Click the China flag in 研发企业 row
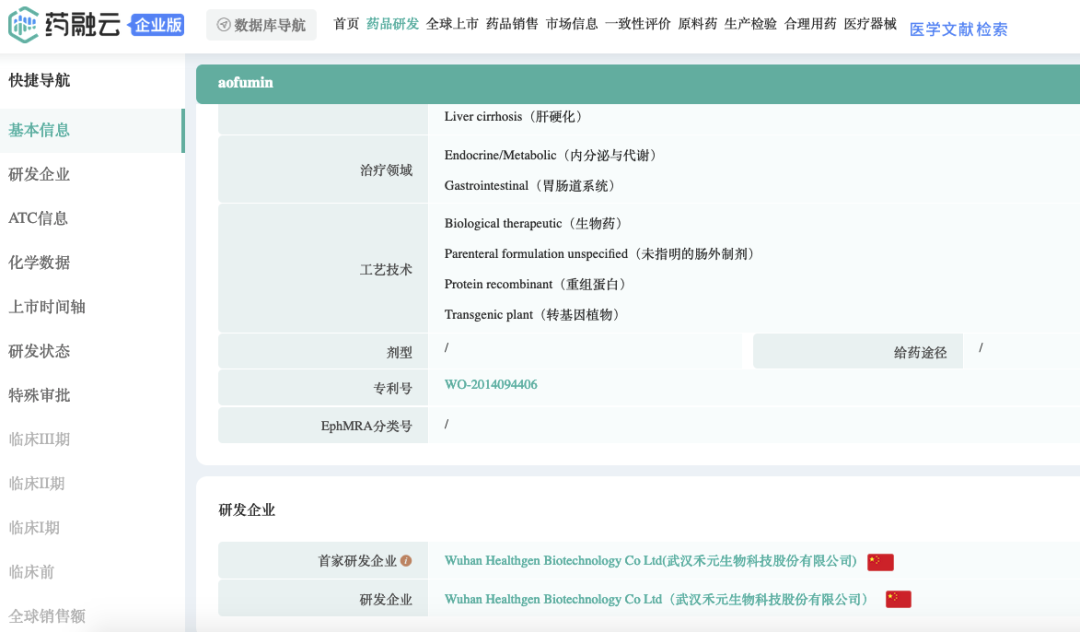1080x632 pixels. pyautogui.click(x=898, y=599)
